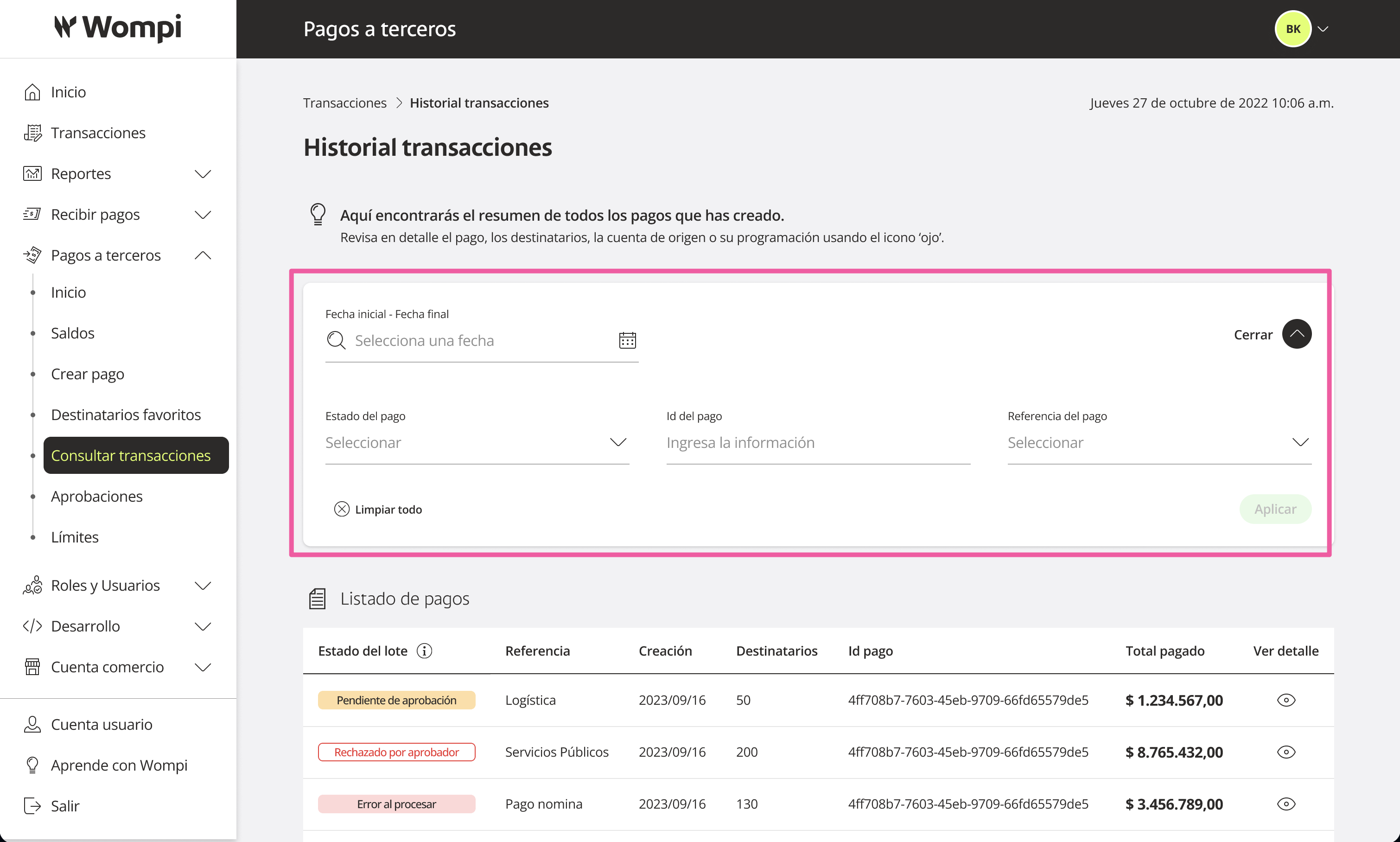Open Cuenta usuario link
1400x842 pixels.
click(102, 724)
